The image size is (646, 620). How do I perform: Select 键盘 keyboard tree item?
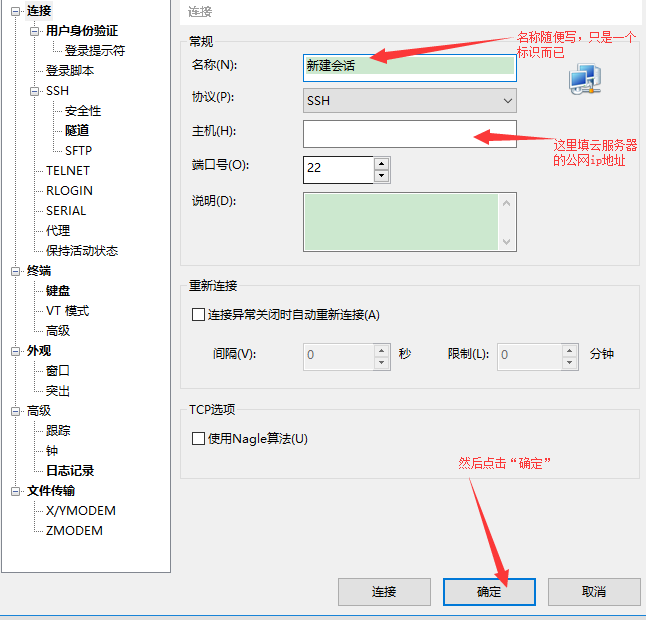pos(58,291)
